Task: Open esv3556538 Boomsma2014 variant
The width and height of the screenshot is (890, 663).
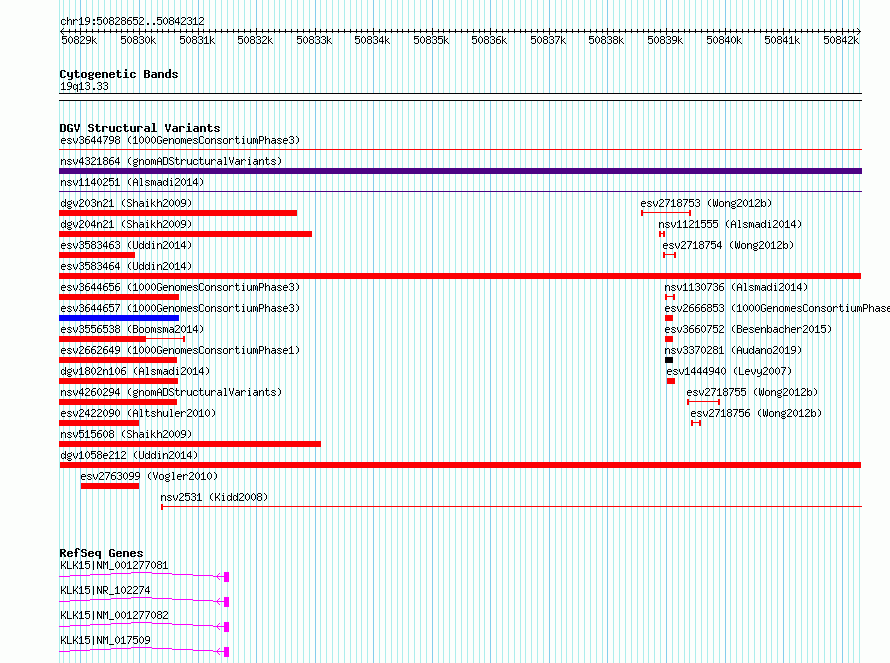Action: [x=132, y=329]
